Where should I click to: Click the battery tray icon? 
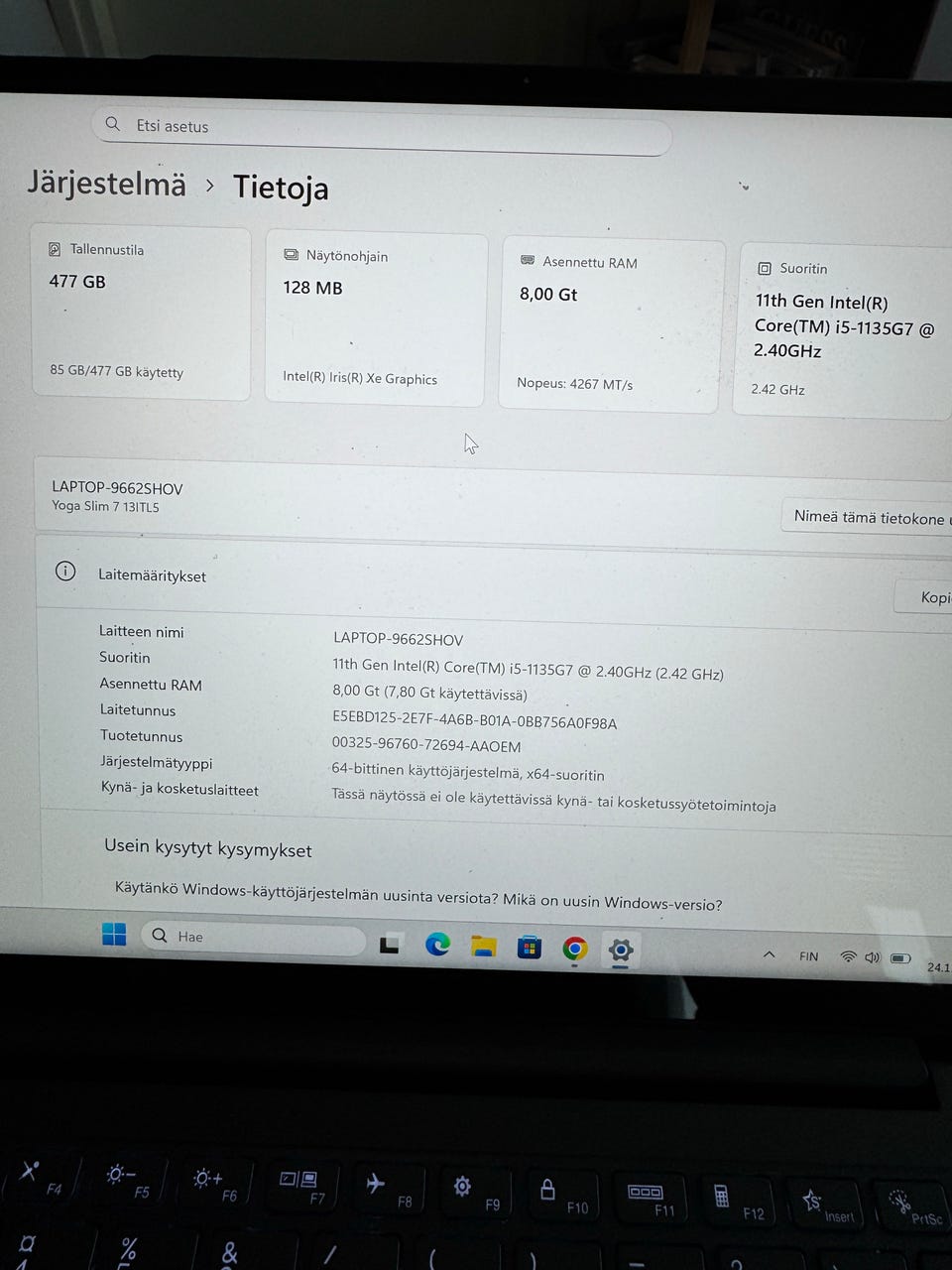point(900,958)
